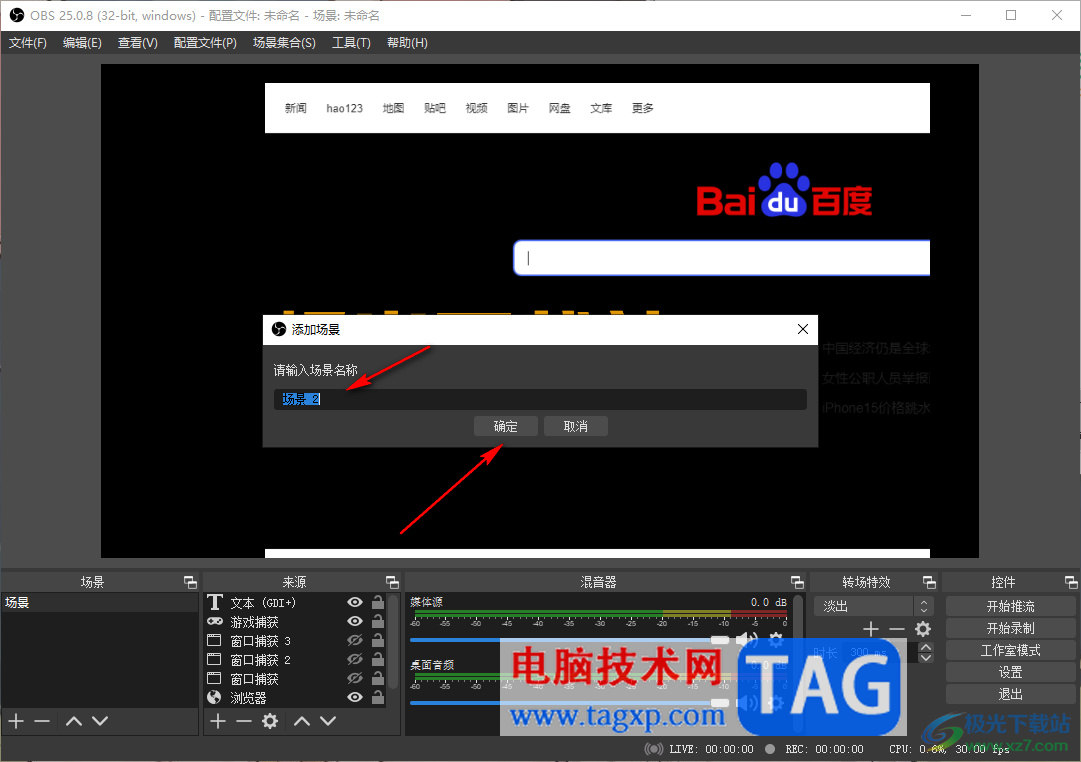
Task: Pop out the Controls (控件) dock panel
Action: pyautogui.click(x=1071, y=582)
